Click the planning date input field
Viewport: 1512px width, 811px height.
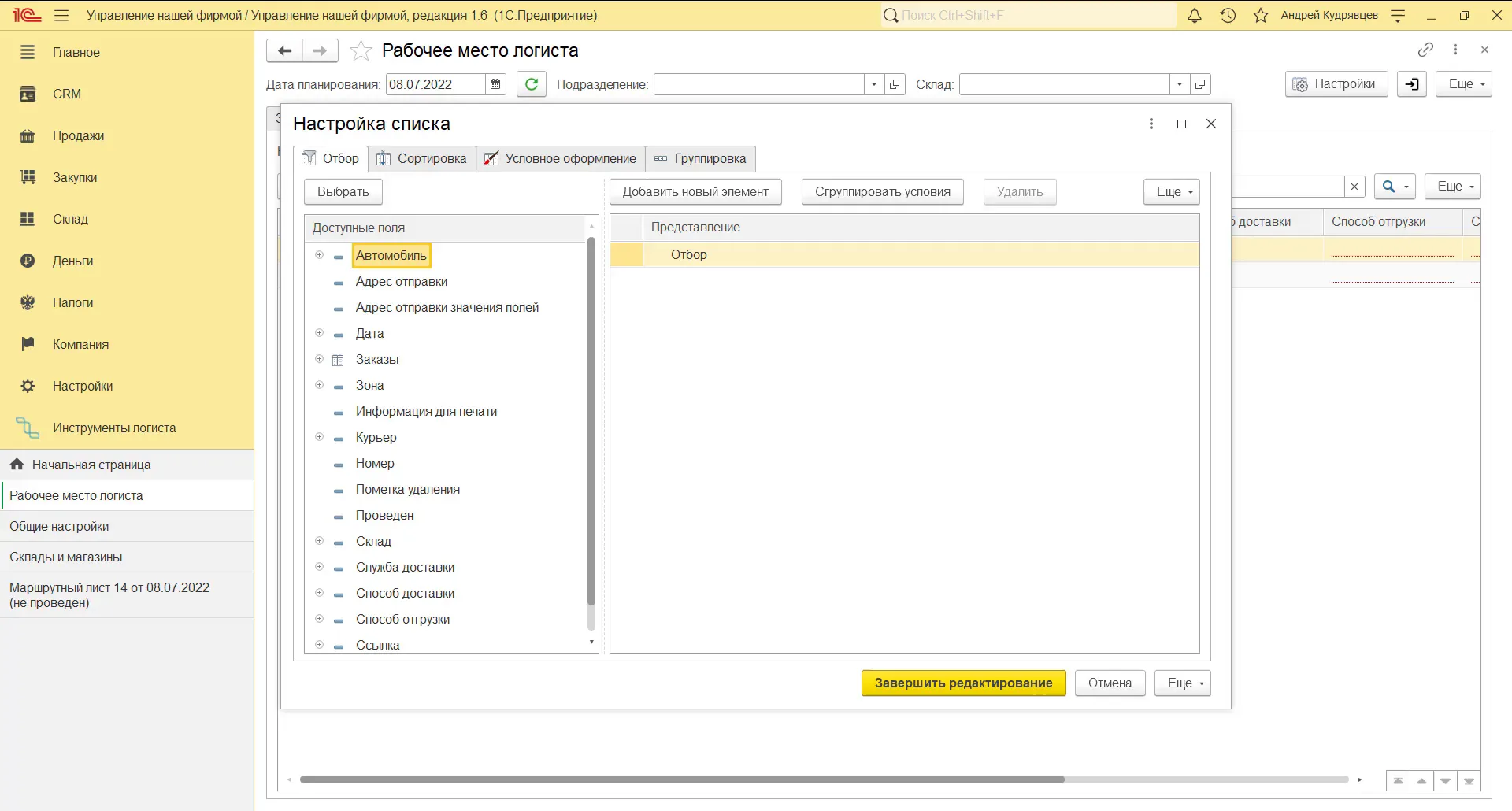[x=435, y=84]
